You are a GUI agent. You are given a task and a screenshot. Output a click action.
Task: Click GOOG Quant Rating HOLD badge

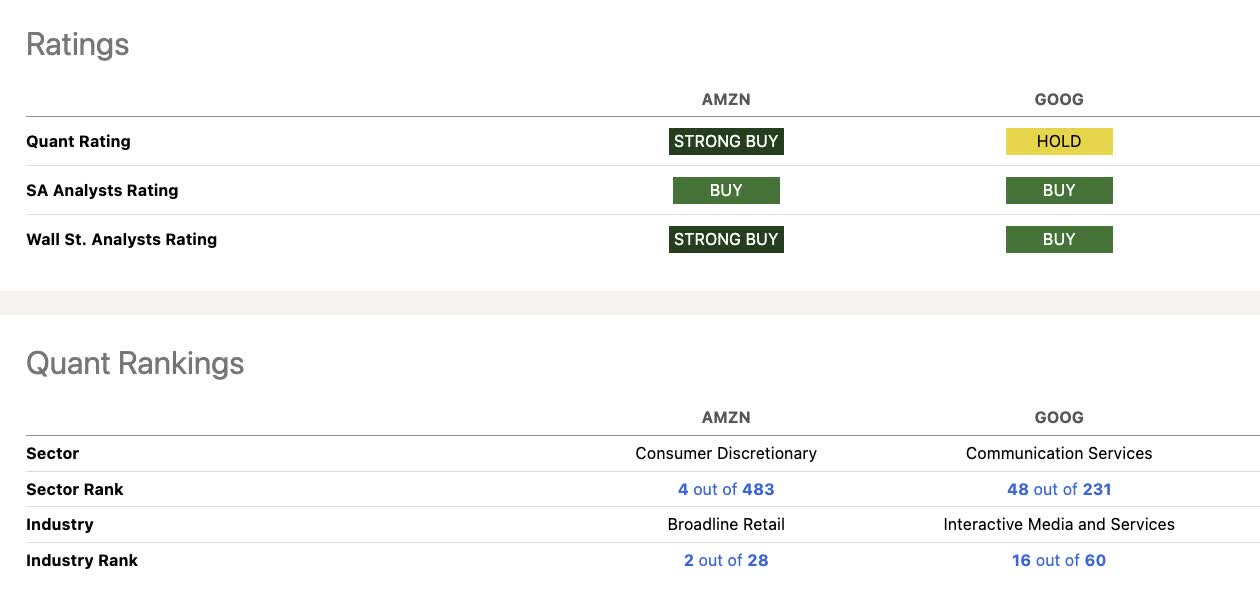tap(1059, 141)
